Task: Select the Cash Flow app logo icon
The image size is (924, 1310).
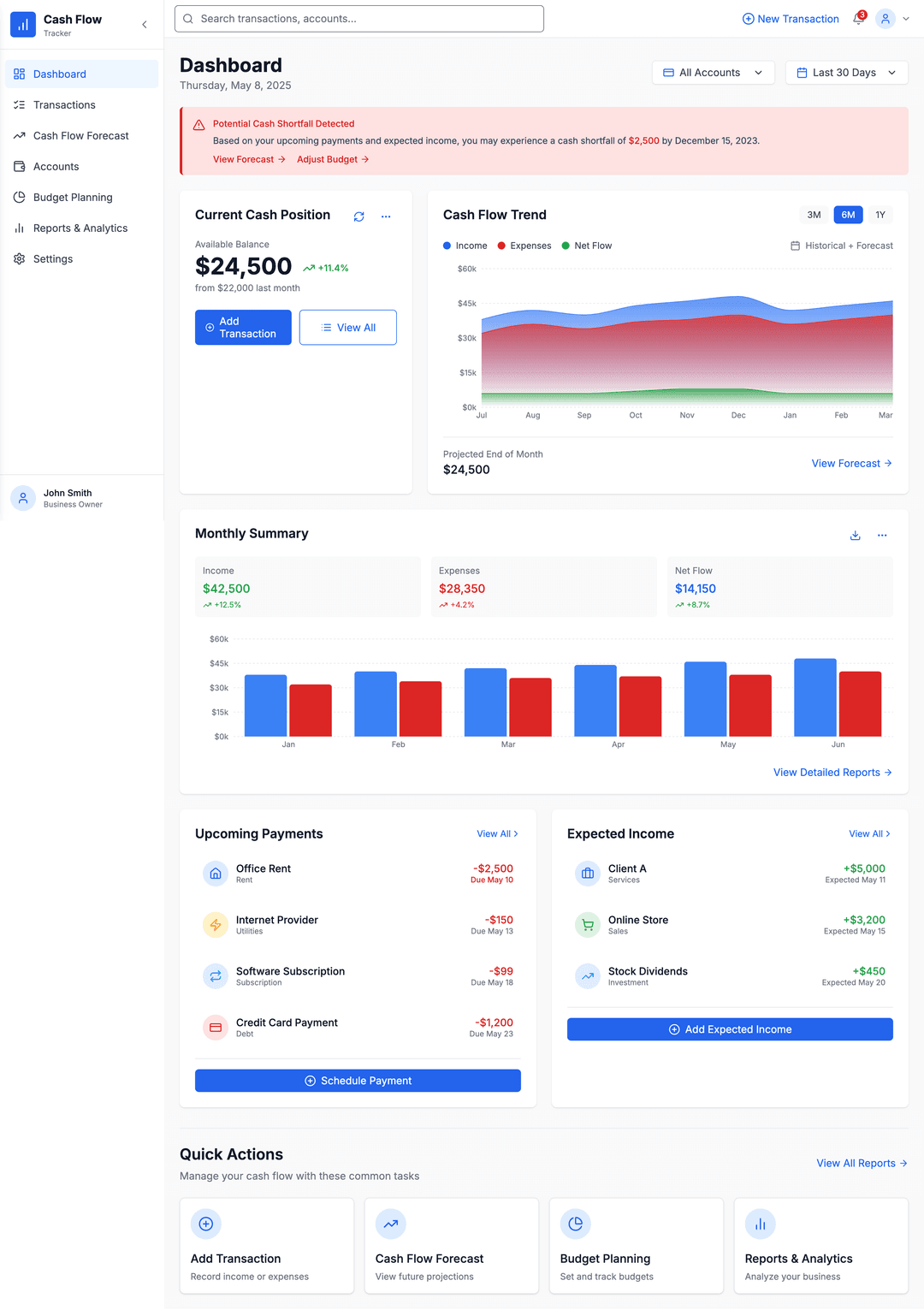Action: 22,24
